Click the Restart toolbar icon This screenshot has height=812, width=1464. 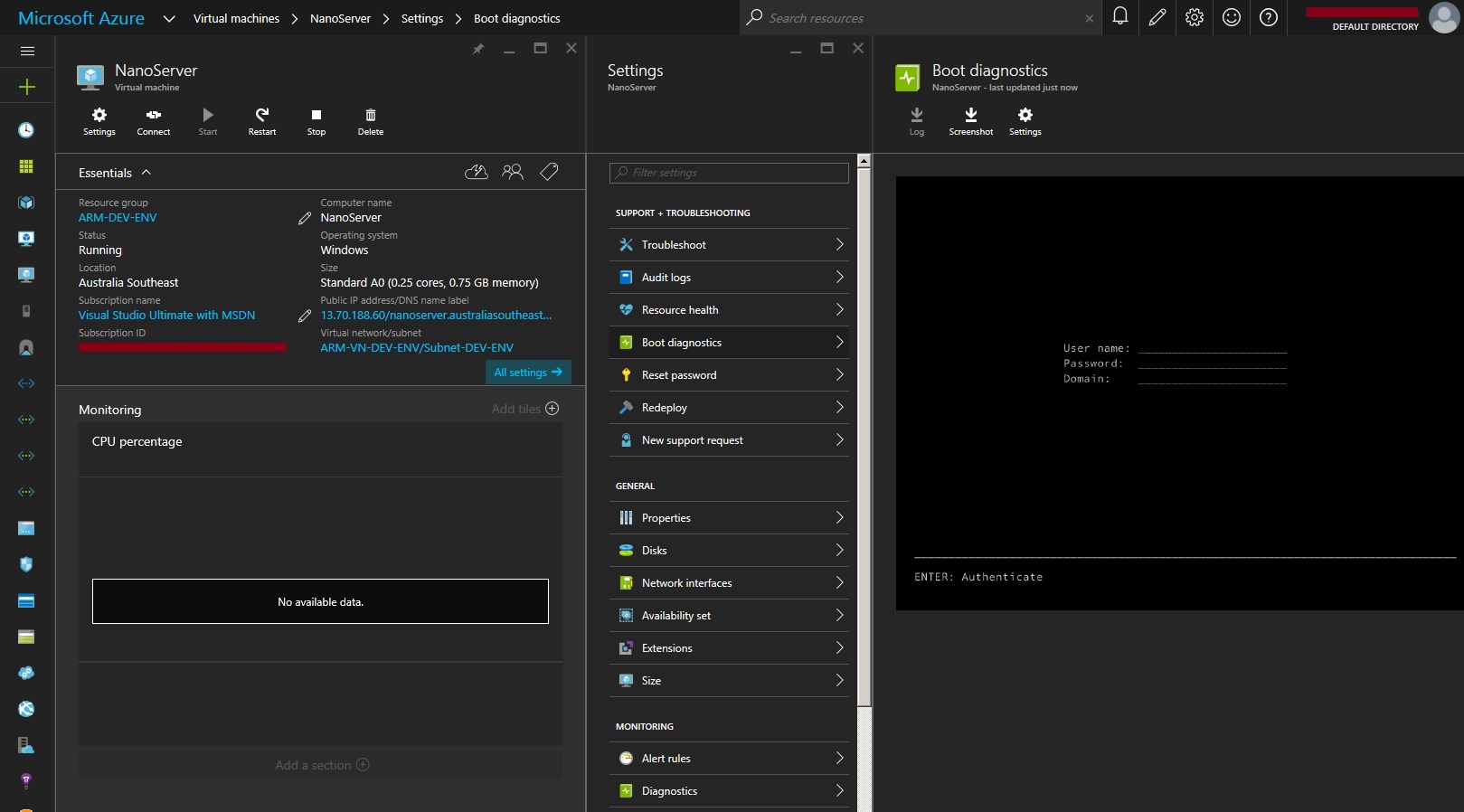262,121
